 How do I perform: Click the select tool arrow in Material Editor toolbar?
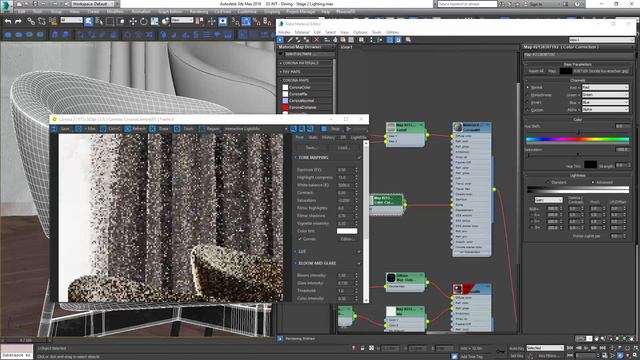coord(280,40)
